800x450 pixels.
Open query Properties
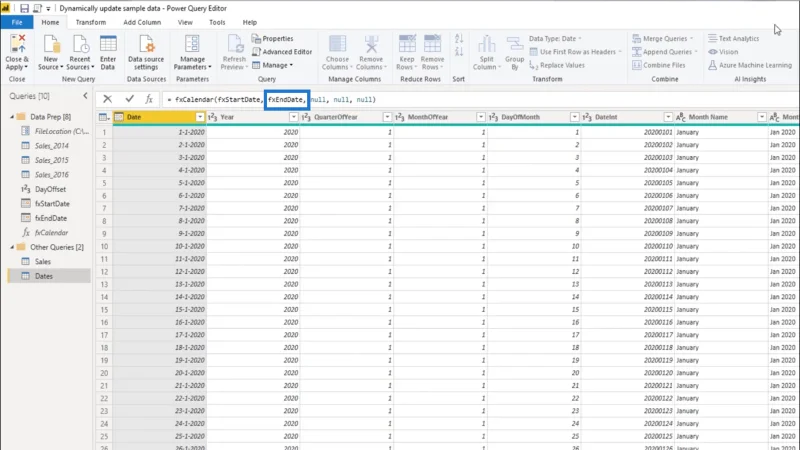click(x=272, y=39)
